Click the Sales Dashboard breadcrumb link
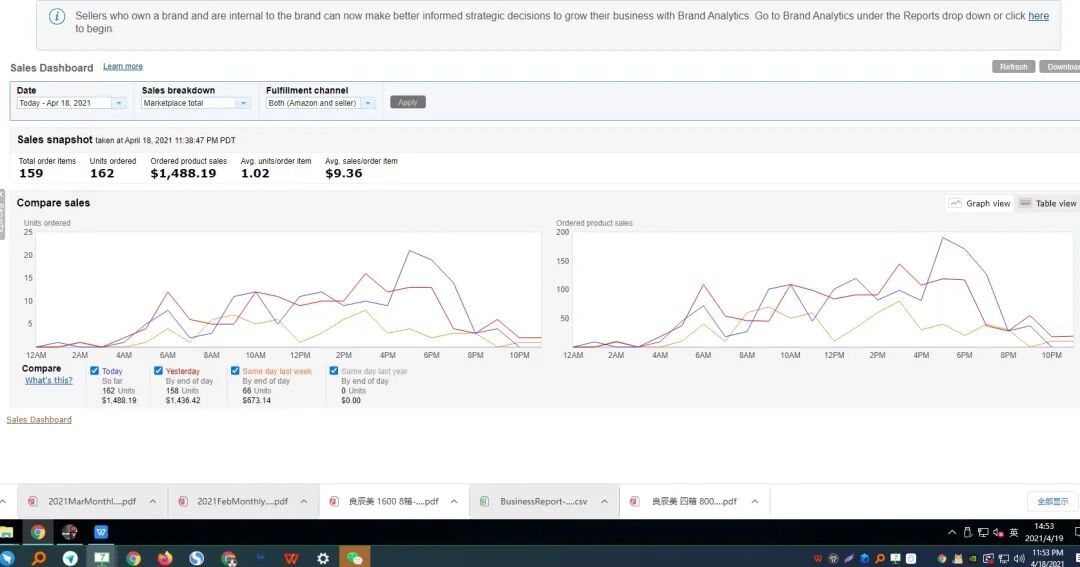The width and height of the screenshot is (1080, 567). coord(39,420)
